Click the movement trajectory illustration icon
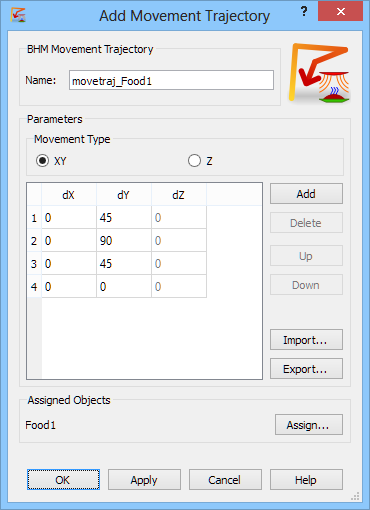 pyautogui.click(x=319, y=73)
